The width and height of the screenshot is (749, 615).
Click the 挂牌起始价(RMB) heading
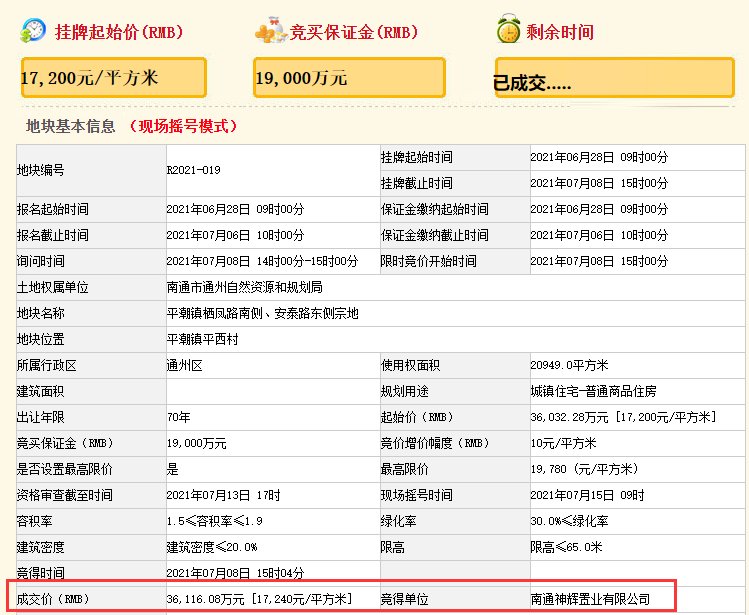(x=119, y=32)
